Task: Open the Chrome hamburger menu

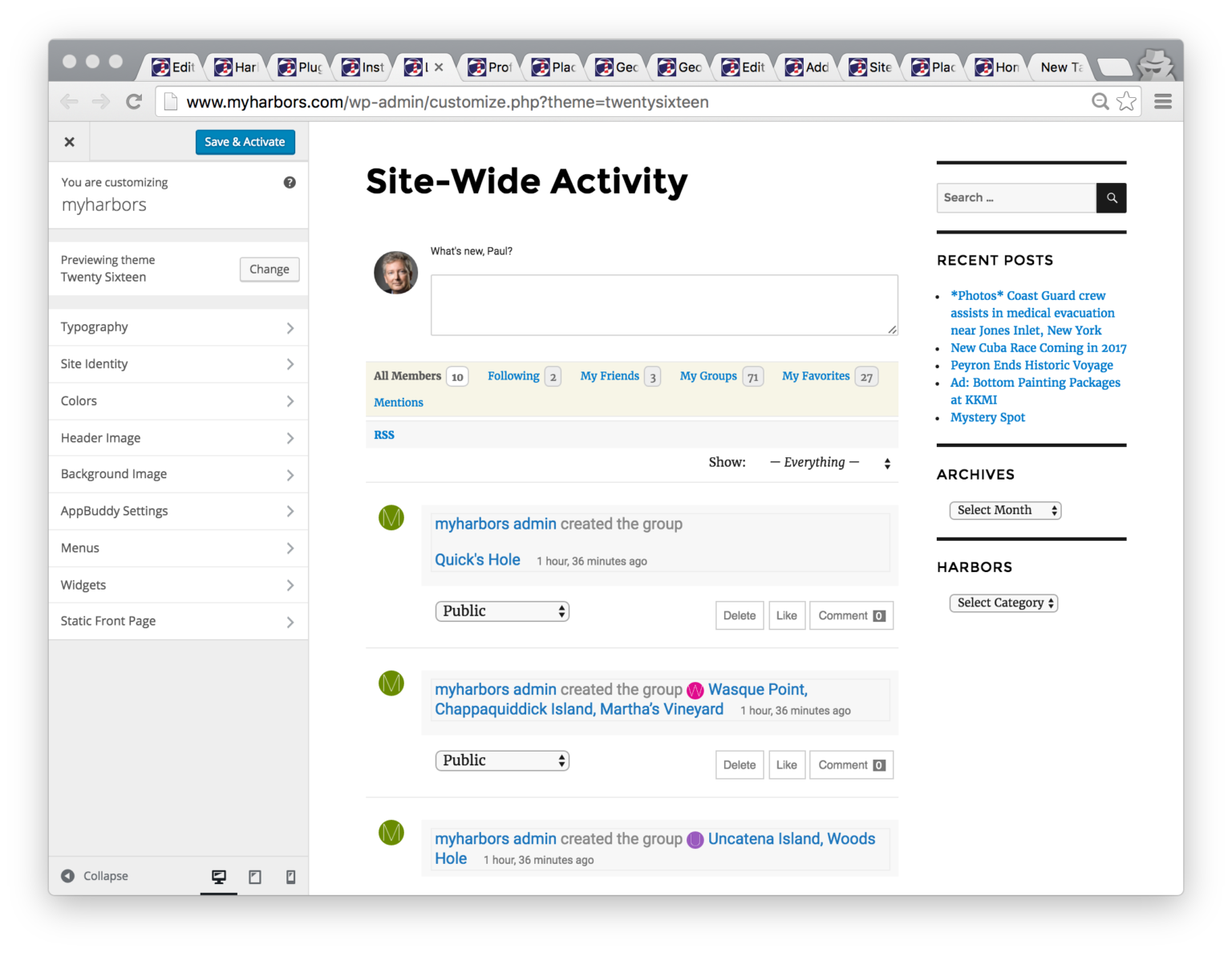Action: 1163,101
